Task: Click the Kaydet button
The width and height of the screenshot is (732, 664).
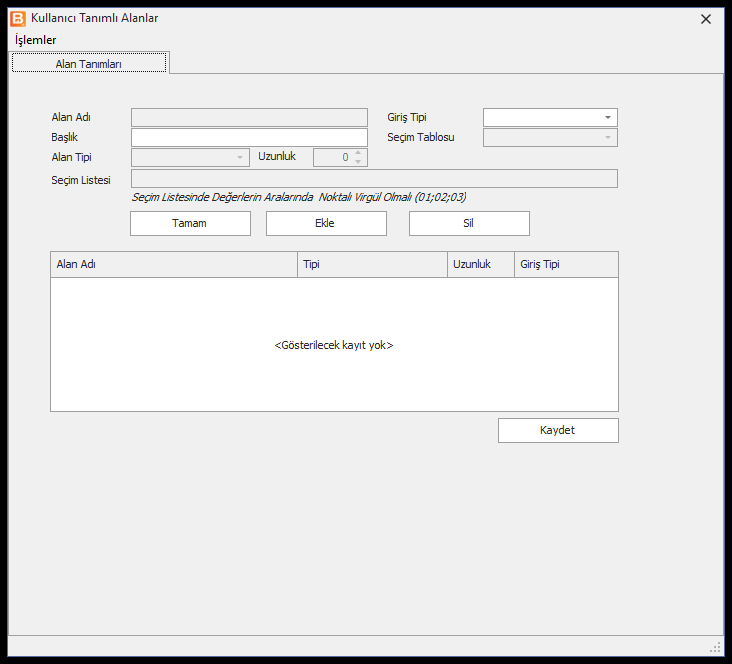Action: [x=558, y=430]
